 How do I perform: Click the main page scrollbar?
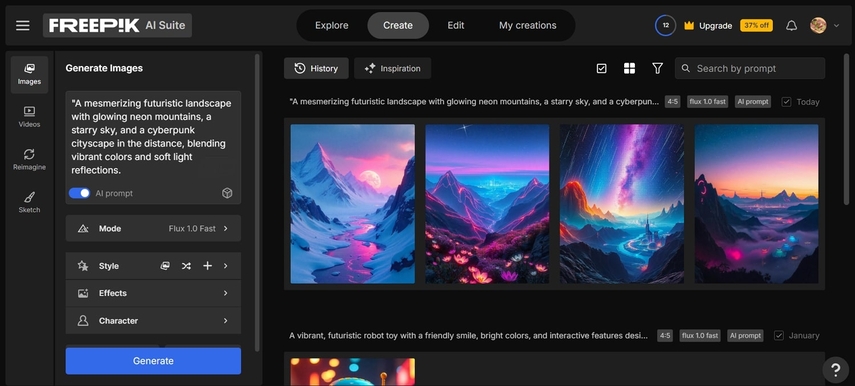847,128
